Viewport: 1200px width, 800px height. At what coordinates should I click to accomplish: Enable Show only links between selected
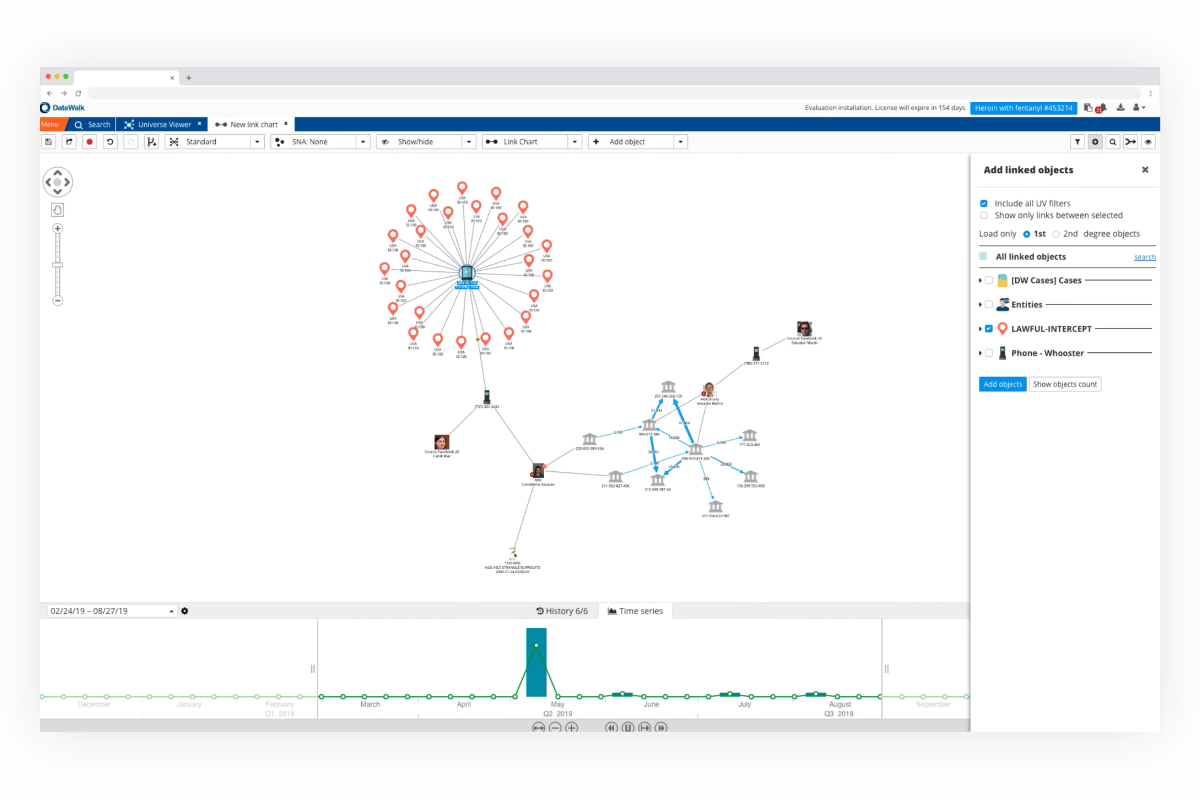pos(984,215)
